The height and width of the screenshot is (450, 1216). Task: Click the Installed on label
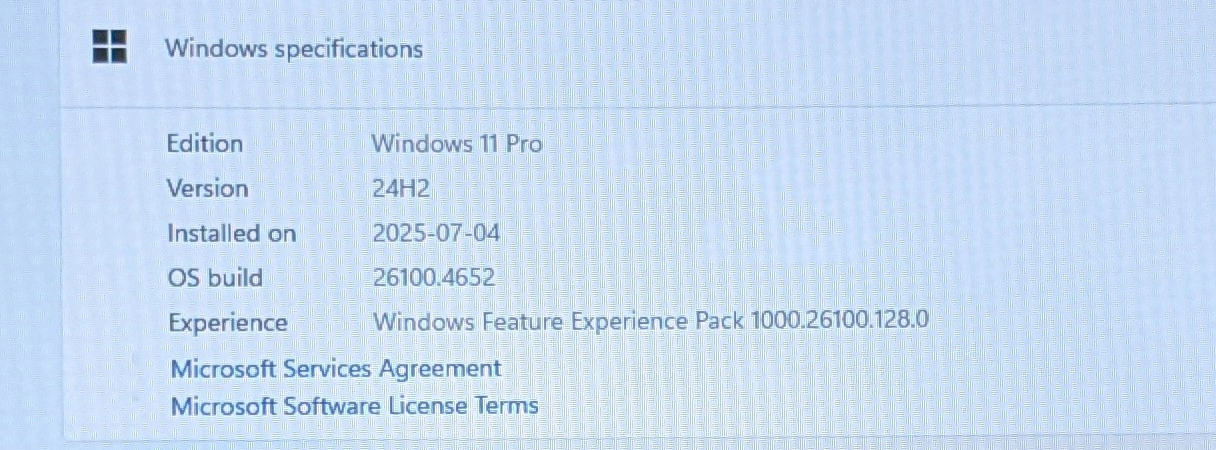coord(231,233)
